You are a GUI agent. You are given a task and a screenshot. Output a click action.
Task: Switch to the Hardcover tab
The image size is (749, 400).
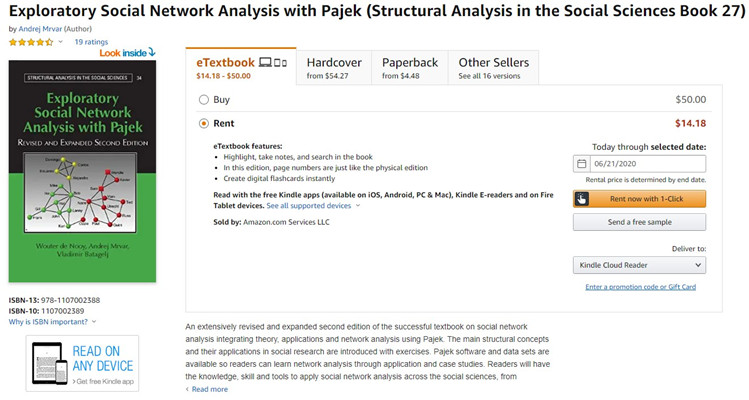tap(334, 68)
